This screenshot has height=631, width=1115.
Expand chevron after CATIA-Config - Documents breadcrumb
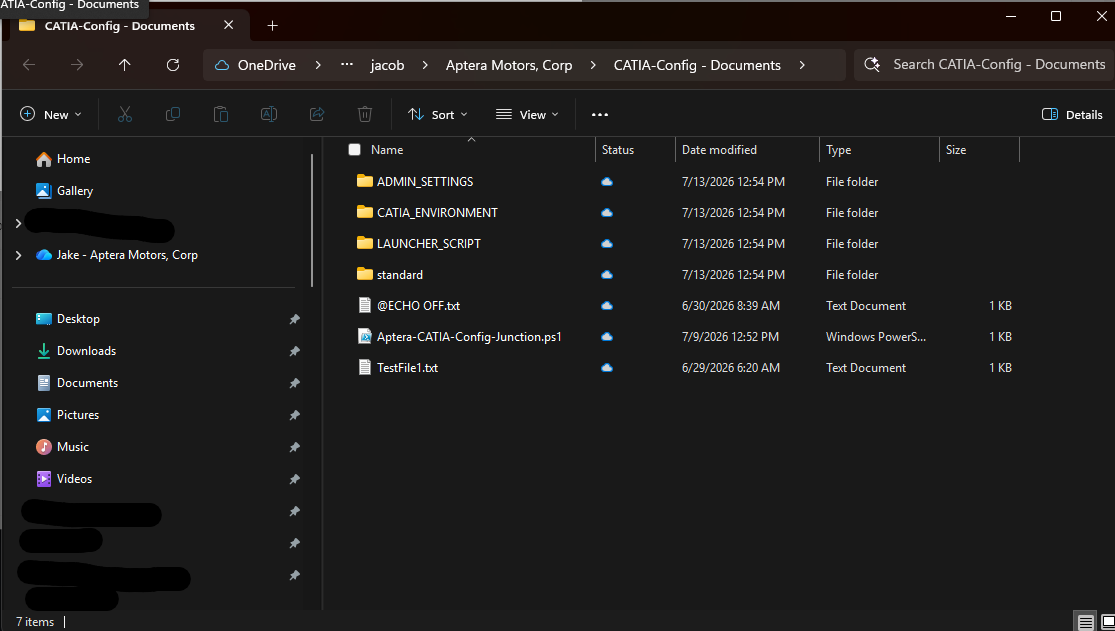click(x=802, y=65)
